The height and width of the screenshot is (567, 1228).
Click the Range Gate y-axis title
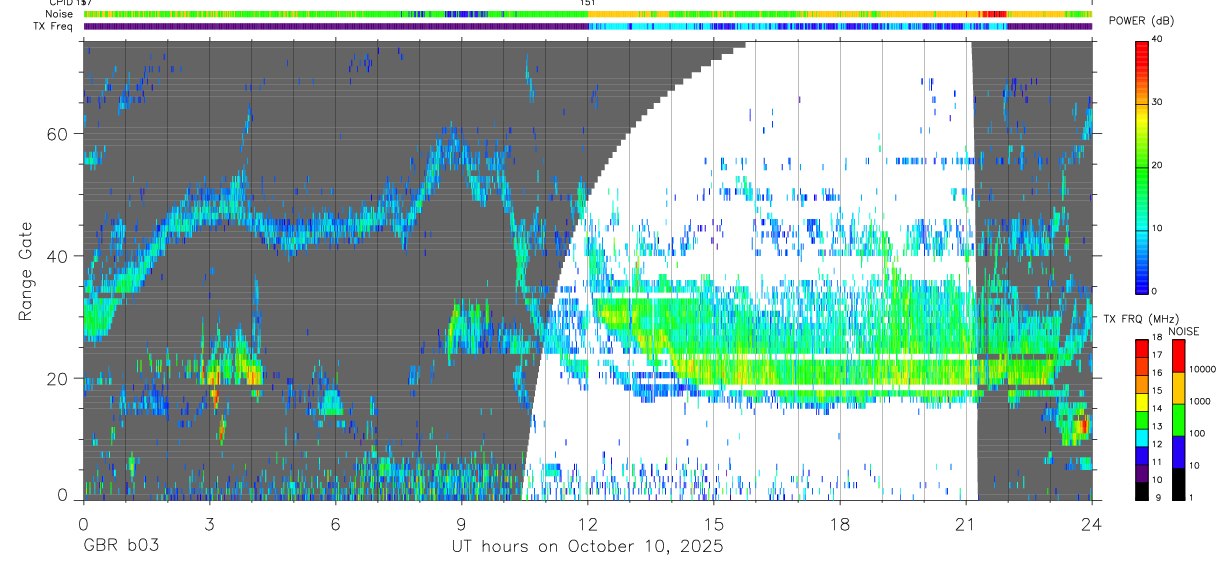[x=27, y=271]
